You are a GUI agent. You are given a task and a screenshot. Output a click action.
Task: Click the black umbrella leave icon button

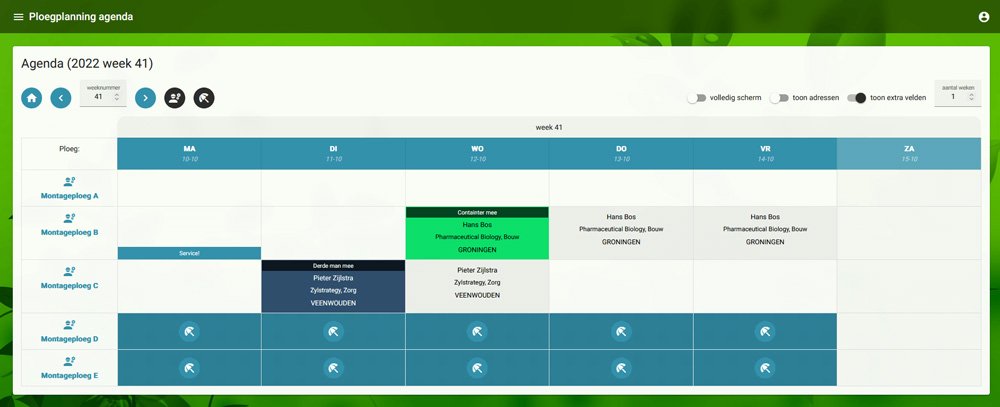203,98
